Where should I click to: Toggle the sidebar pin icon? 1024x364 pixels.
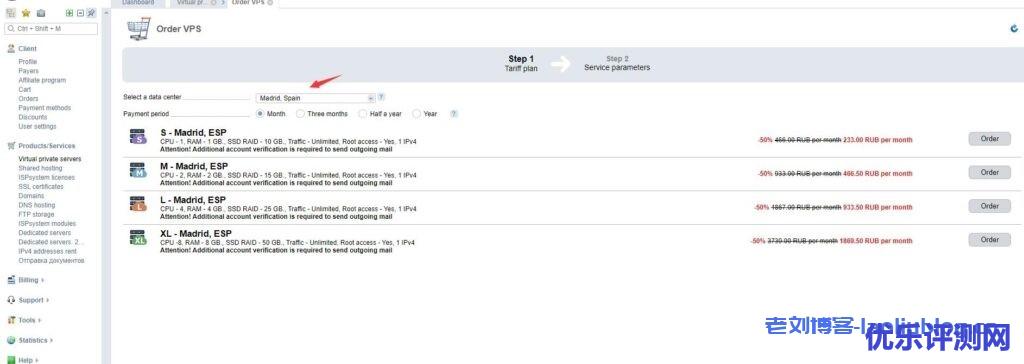[x=91, y=12]
